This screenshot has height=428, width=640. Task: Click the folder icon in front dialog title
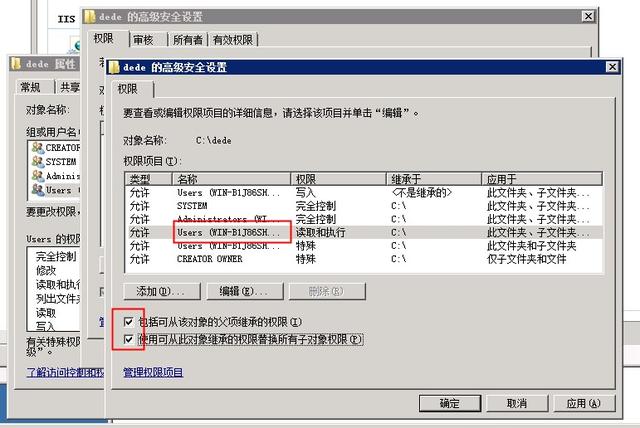click(114, 67)
